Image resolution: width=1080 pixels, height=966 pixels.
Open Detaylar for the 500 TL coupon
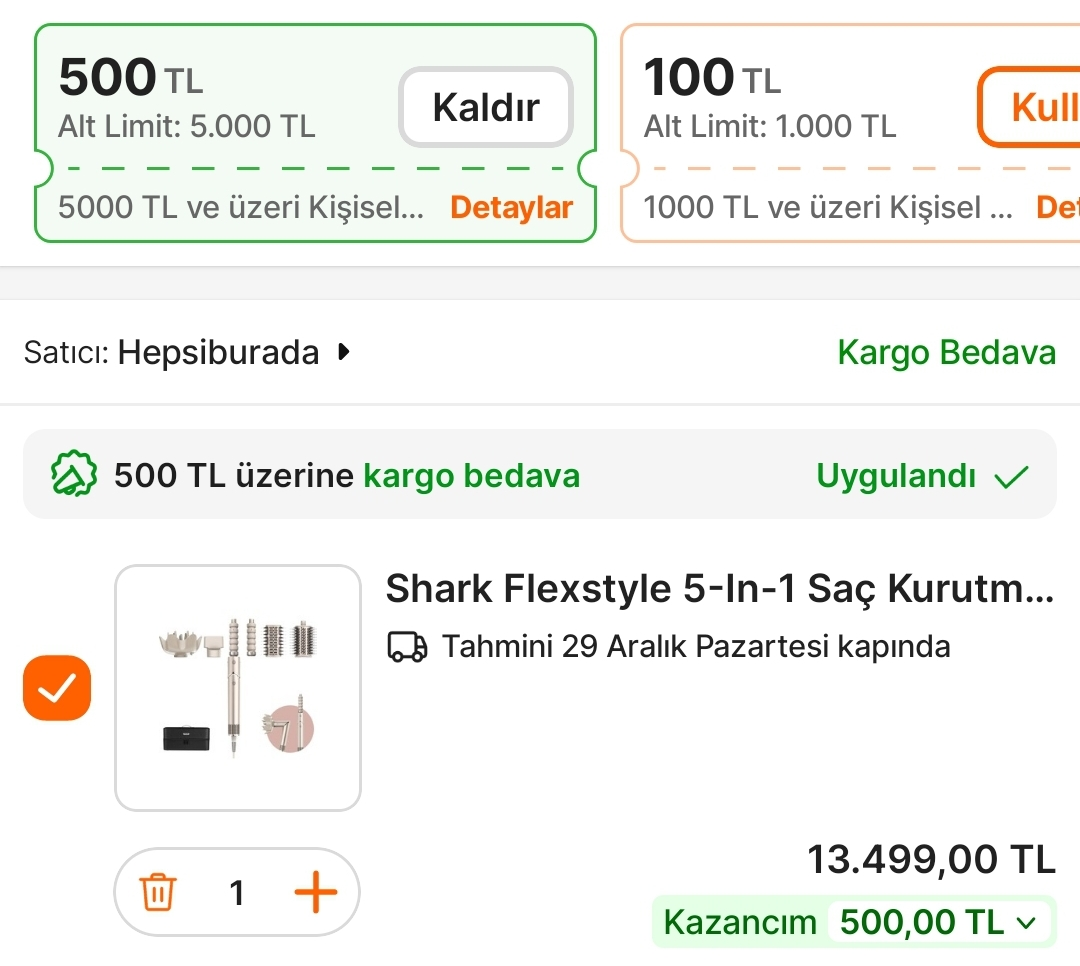[511, 207]
